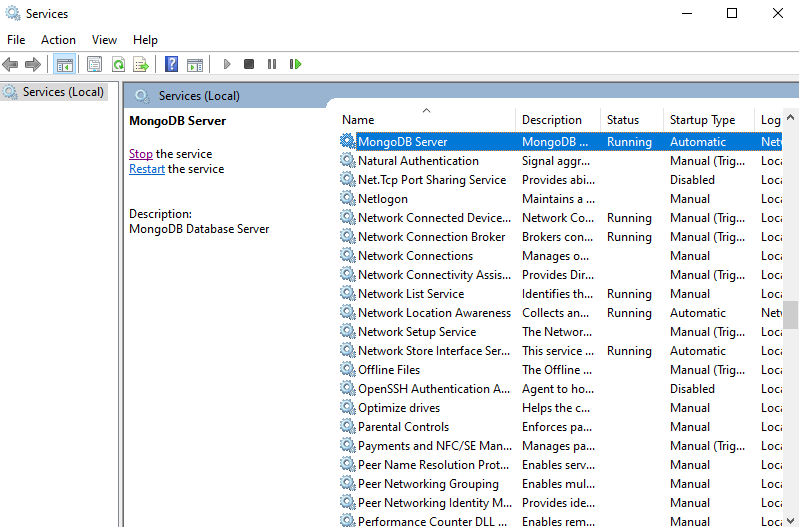Open the View menu
The height and width of the screenshot is (527, 799).
(x=104, y=40)
